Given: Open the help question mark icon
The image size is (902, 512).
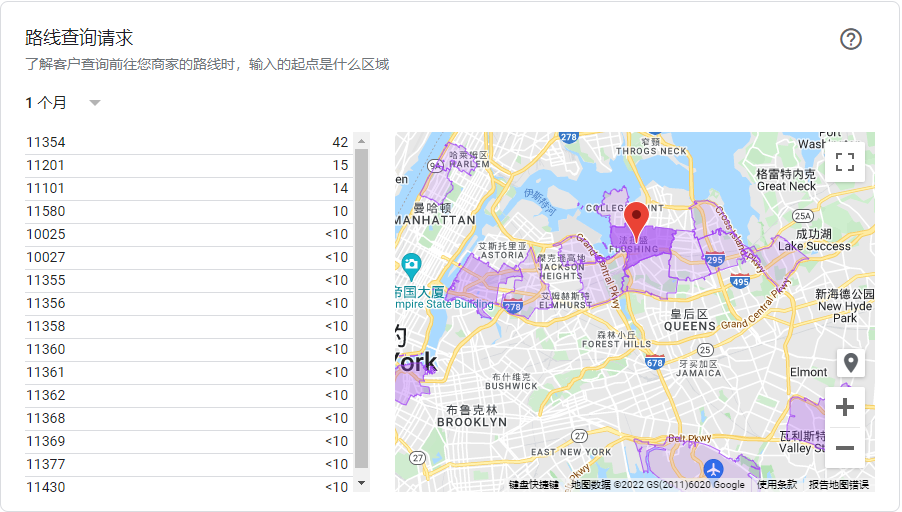Looking at the screenshot, I should pos(850,39).
